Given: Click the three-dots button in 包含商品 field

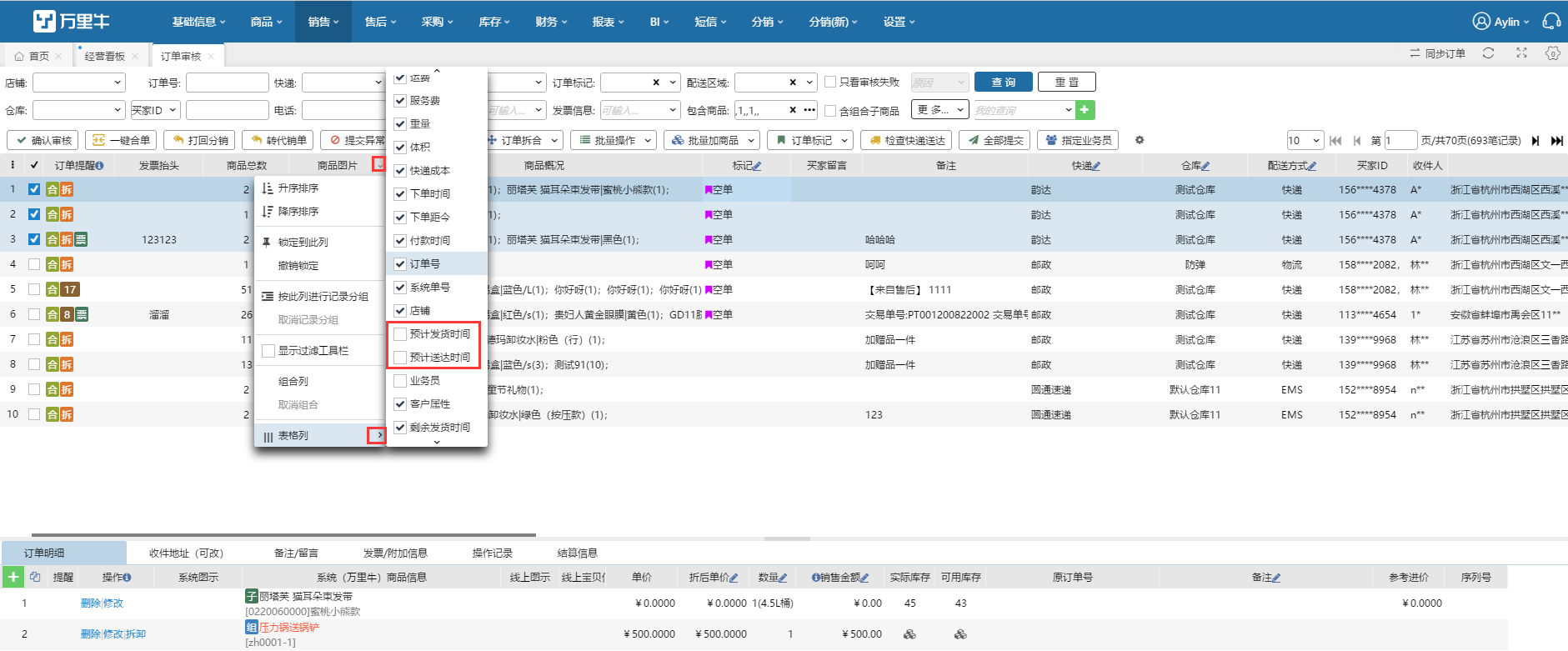Looking at the screenshot, I should (809, 110).
